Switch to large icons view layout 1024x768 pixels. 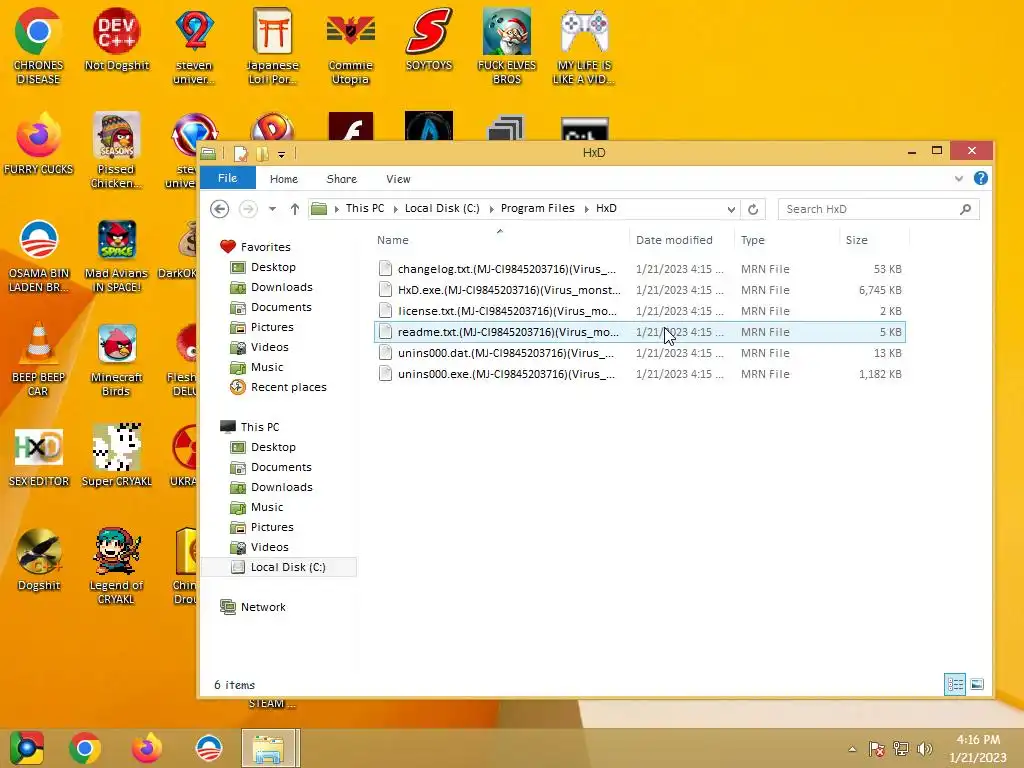click(x=977, y=684)
